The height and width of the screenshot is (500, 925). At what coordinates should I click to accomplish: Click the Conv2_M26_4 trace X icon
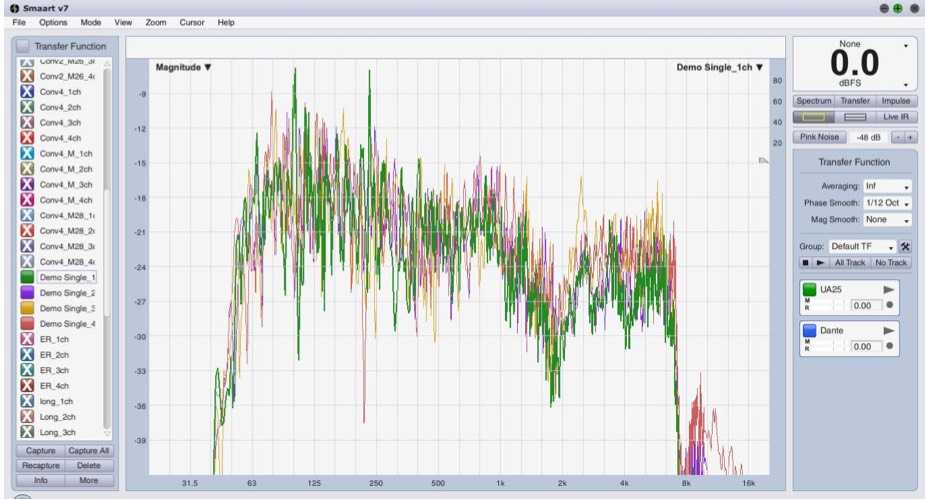(x=27, y=75)
